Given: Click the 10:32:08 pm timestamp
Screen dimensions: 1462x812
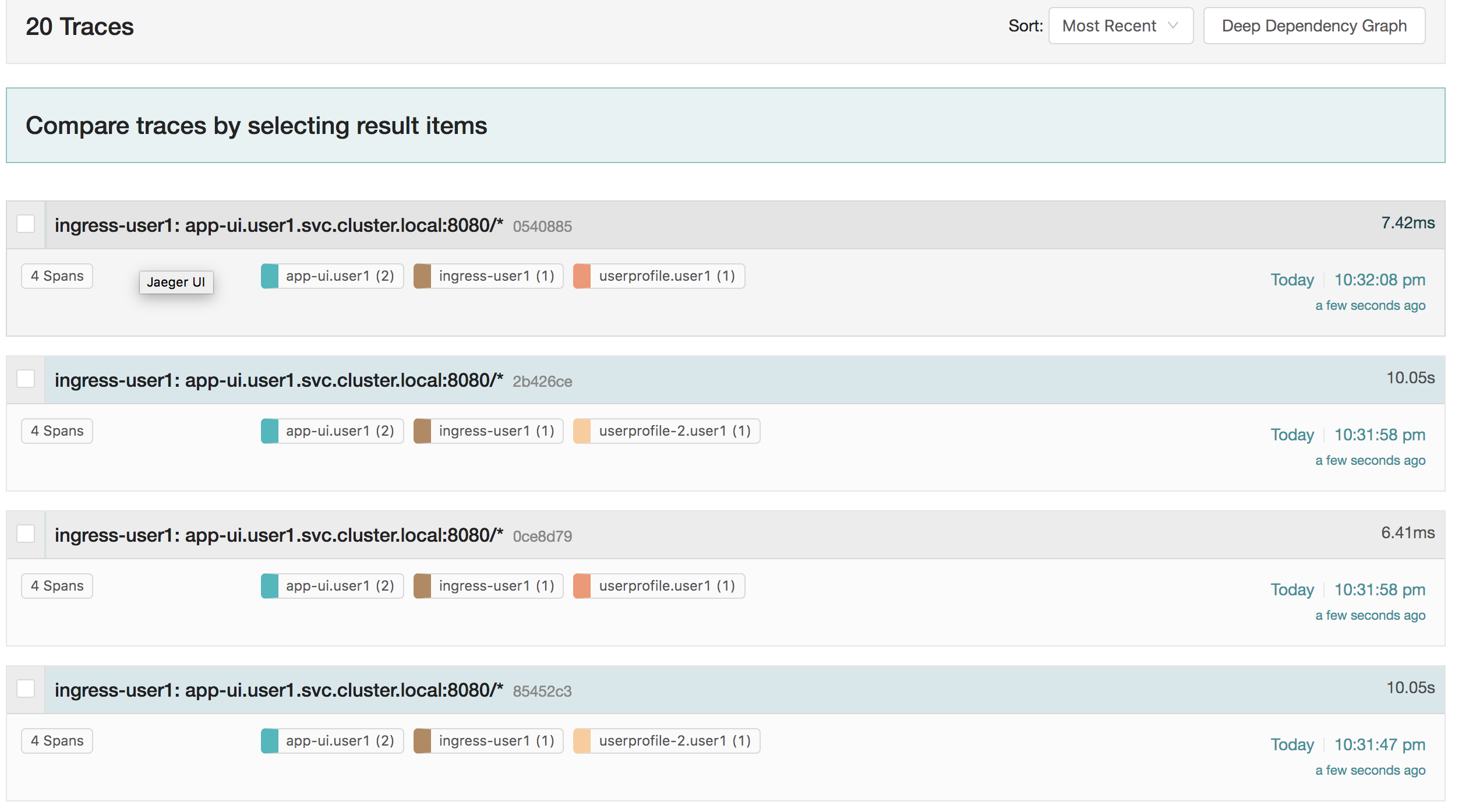Looking at the screenshot, I should [x=1379, y=280].
